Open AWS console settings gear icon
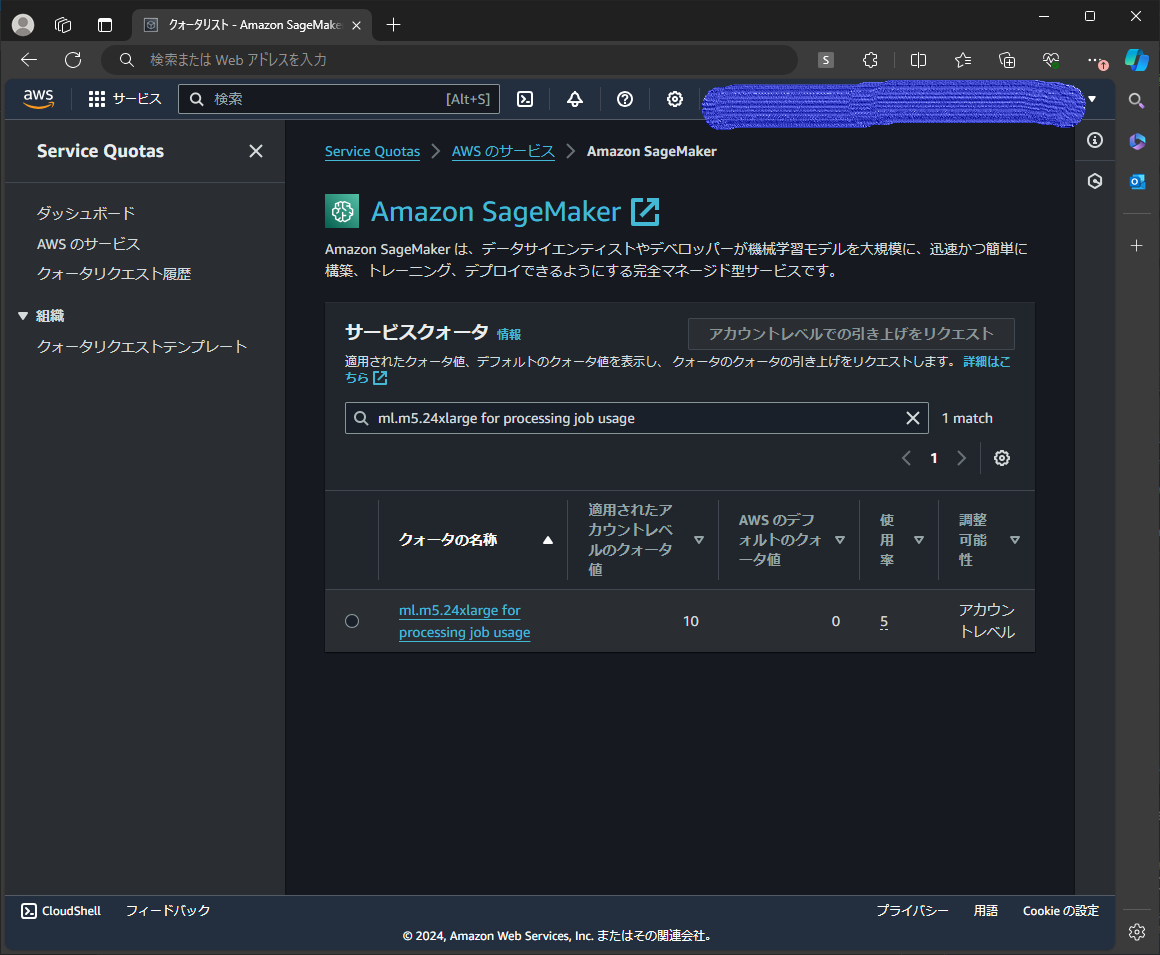1160x955 pixels. 675,99
